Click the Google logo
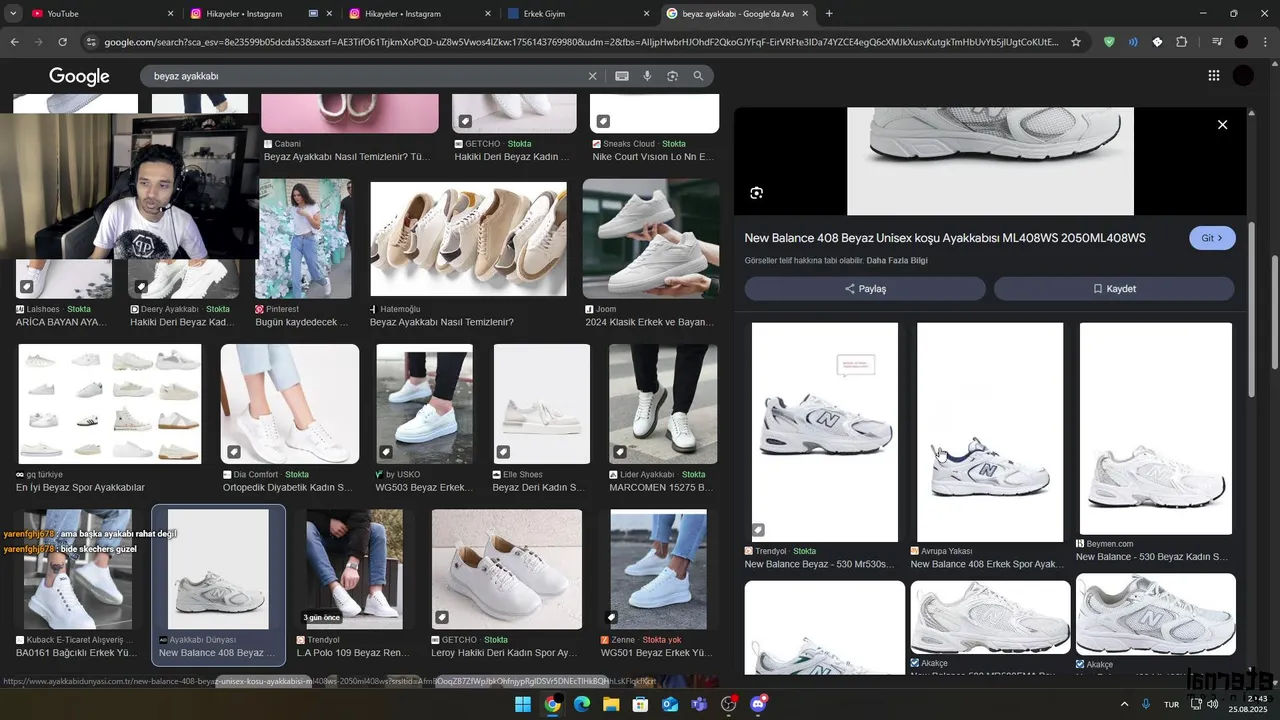Viewport: 1280px width, 720px height. click(x=79, y=77)
